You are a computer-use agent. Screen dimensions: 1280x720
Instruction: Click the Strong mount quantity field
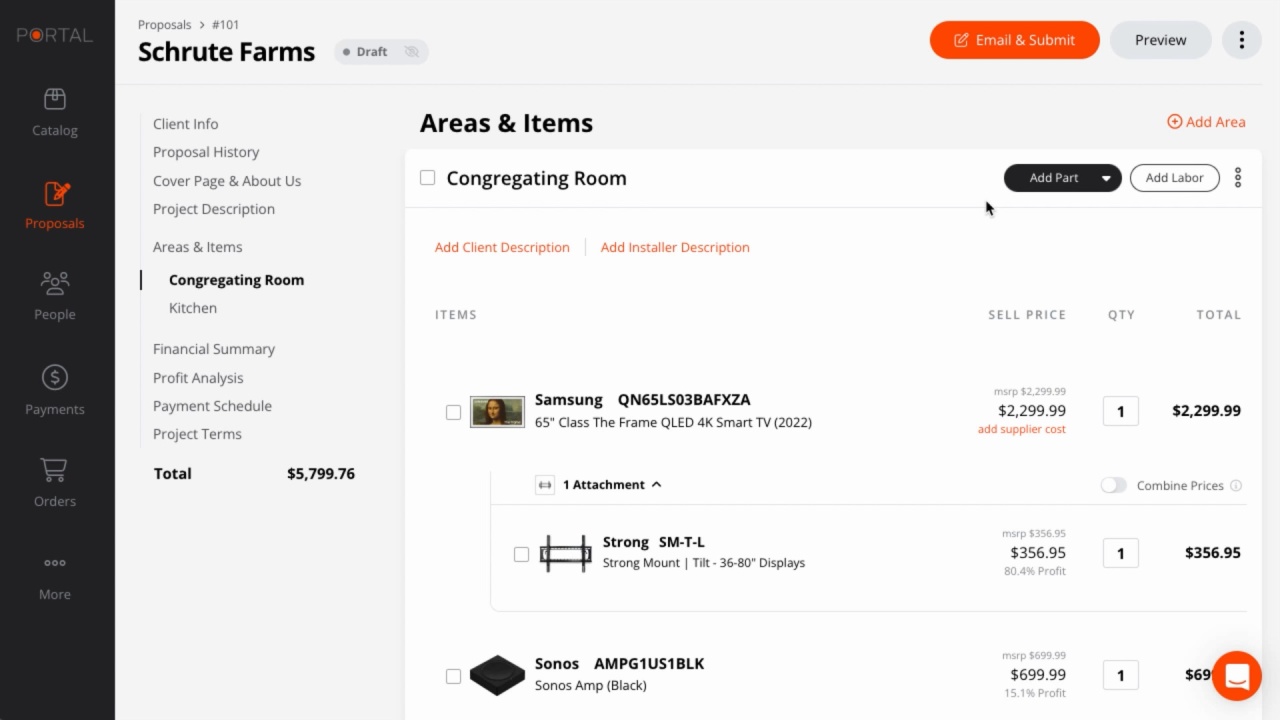pos(1120,553)
